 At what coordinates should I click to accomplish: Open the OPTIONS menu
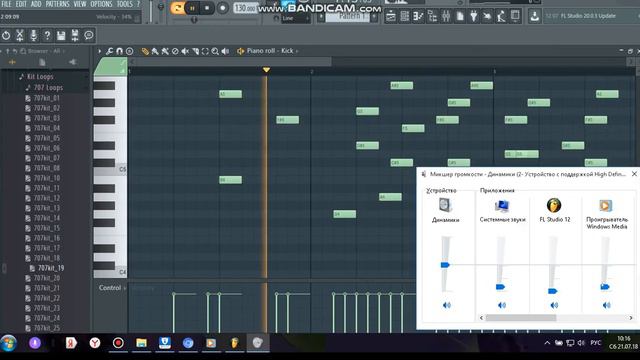click(x=101, y=4)
